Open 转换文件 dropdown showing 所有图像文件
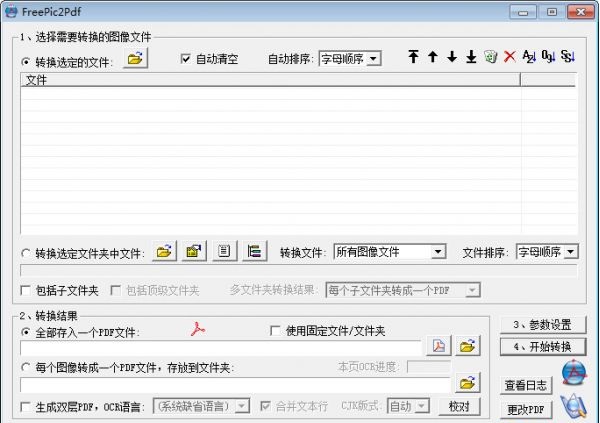600x423 pixels. [390, 252]
